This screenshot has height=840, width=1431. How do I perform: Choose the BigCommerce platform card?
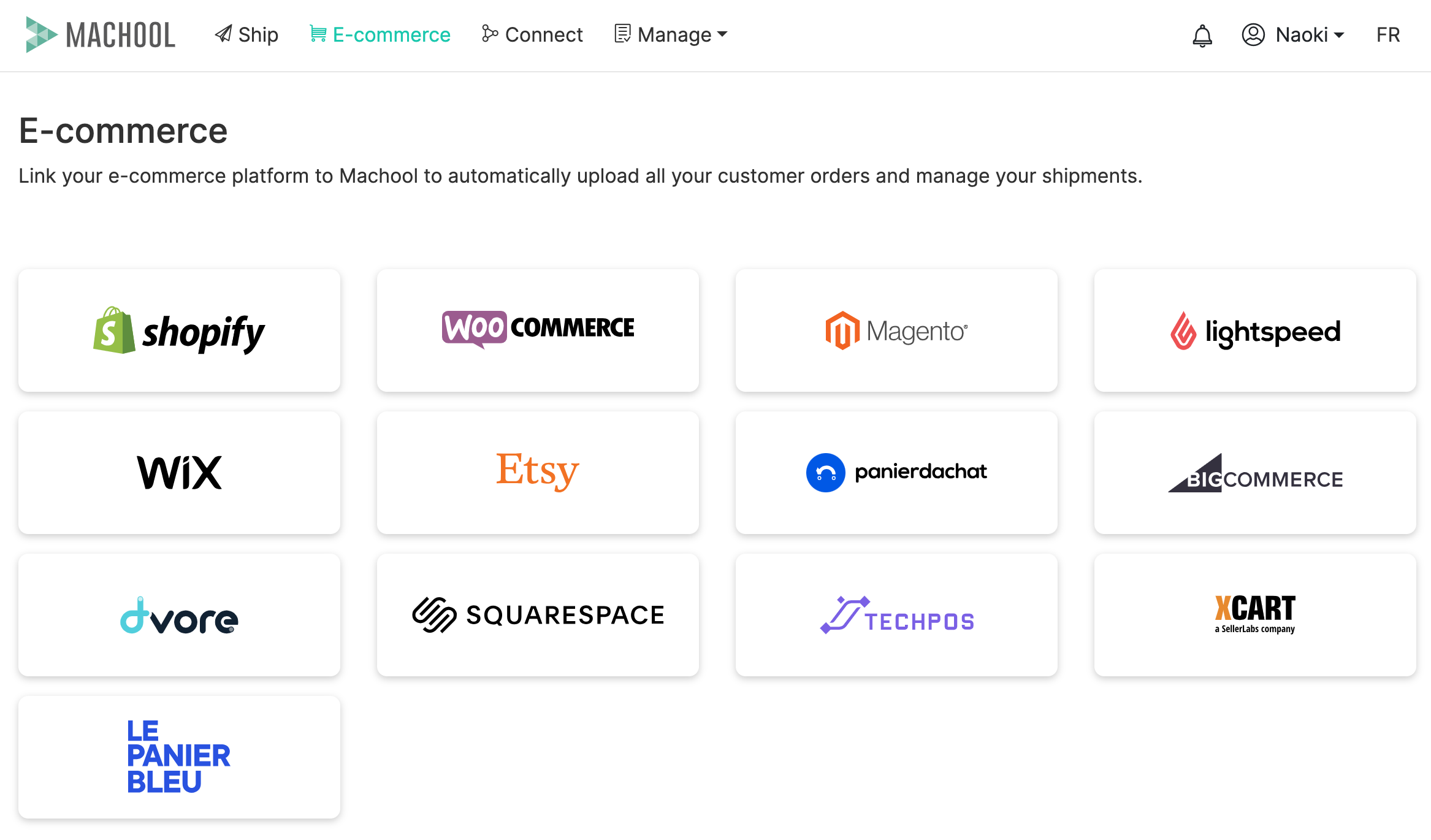click(1255, 473)
